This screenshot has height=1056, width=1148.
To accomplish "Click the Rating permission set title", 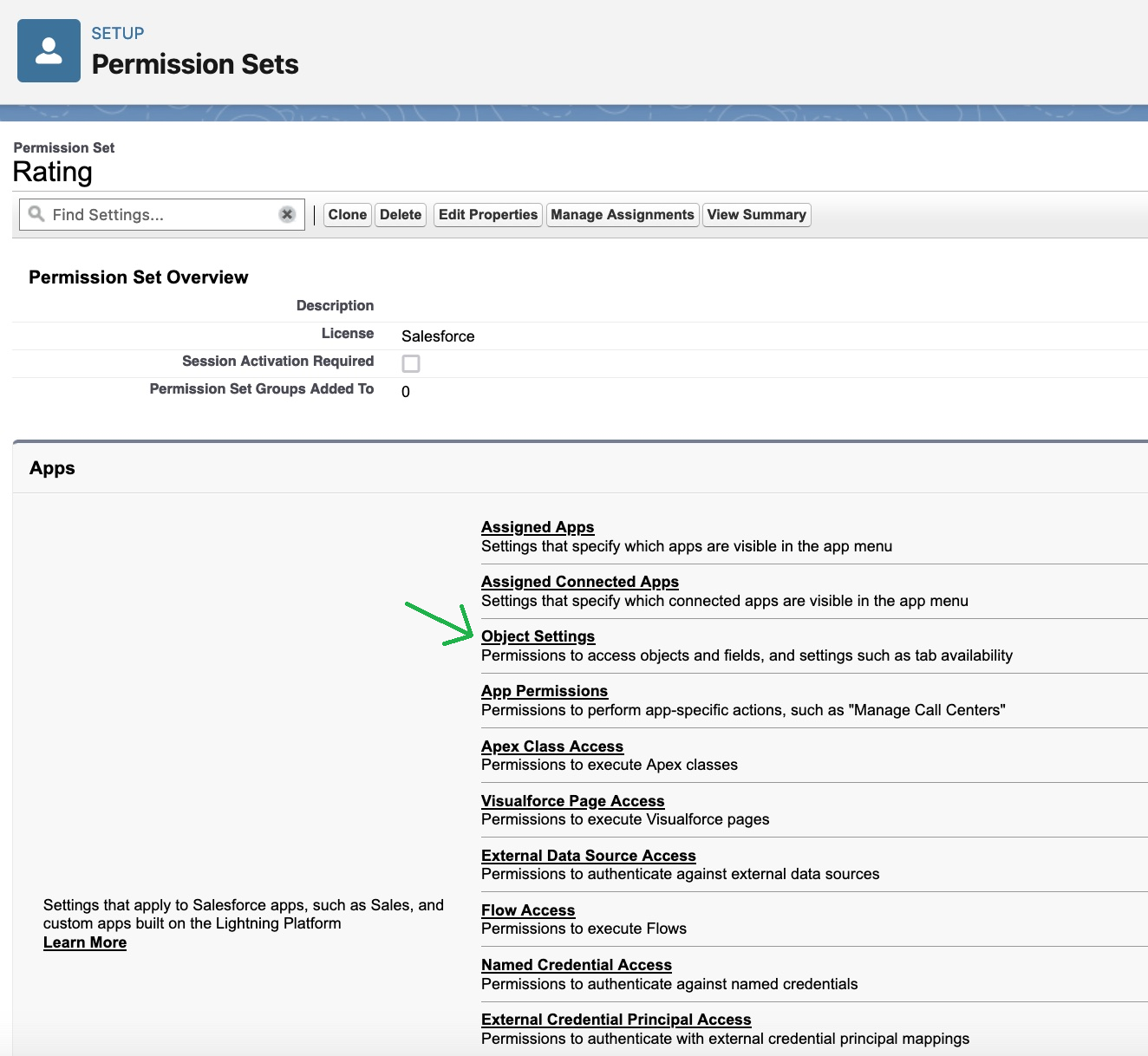I will click(53, 172).
